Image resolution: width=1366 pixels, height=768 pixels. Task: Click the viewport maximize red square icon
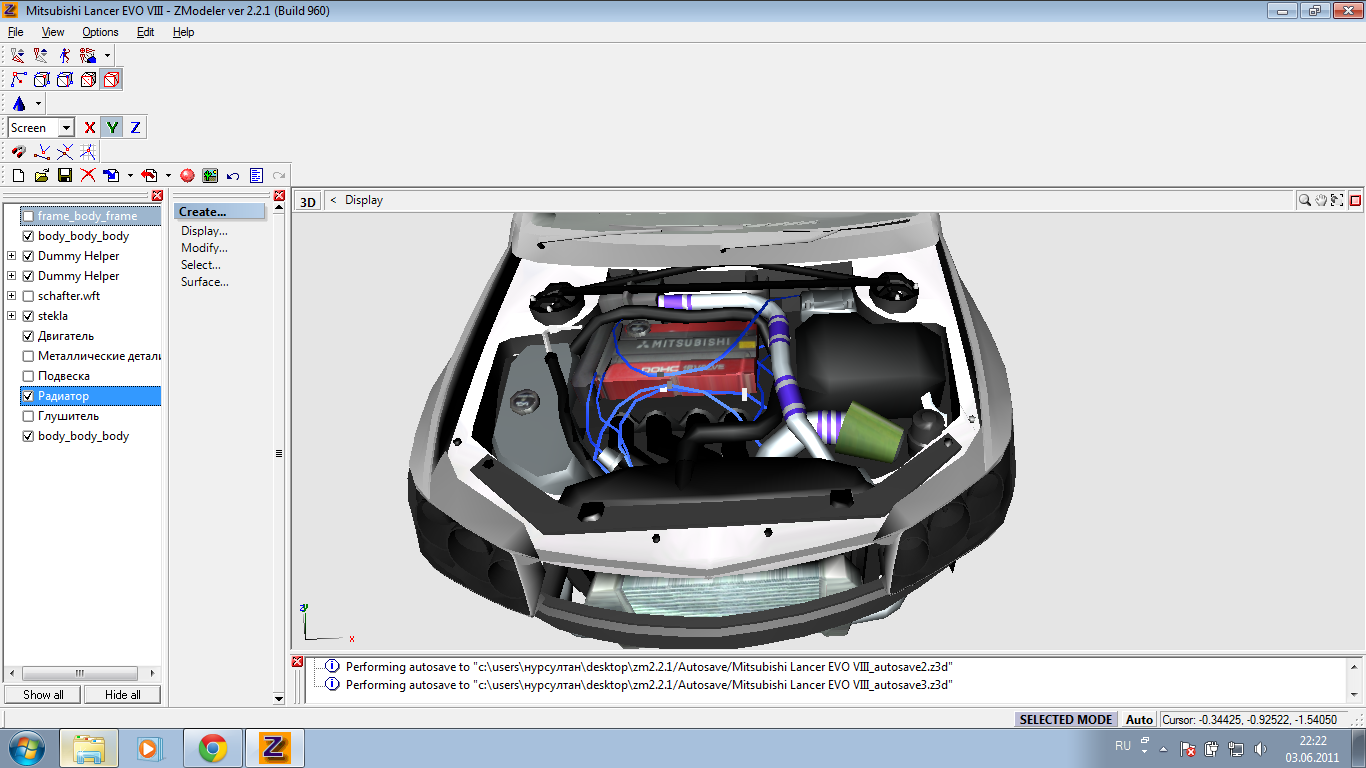1355,200
